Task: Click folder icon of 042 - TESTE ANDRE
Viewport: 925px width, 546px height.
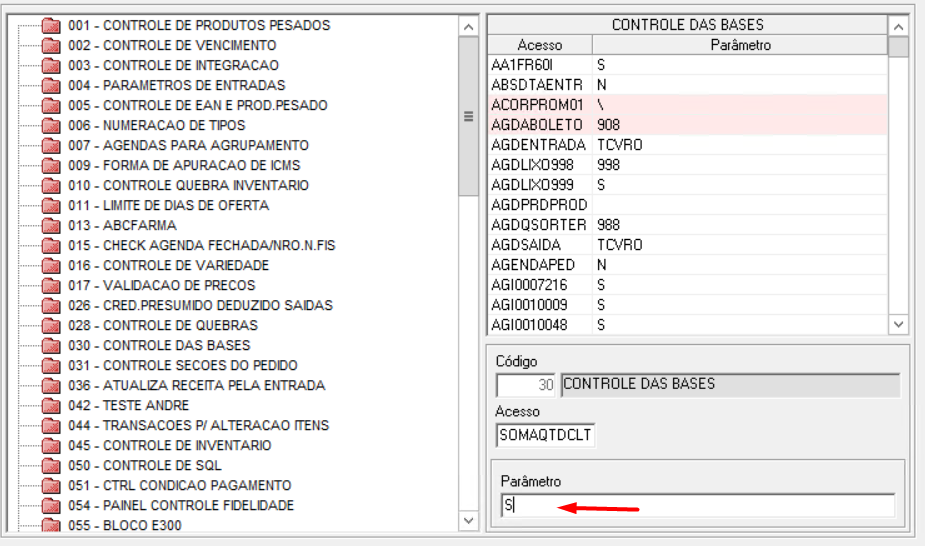Action: tap(51, 406)
